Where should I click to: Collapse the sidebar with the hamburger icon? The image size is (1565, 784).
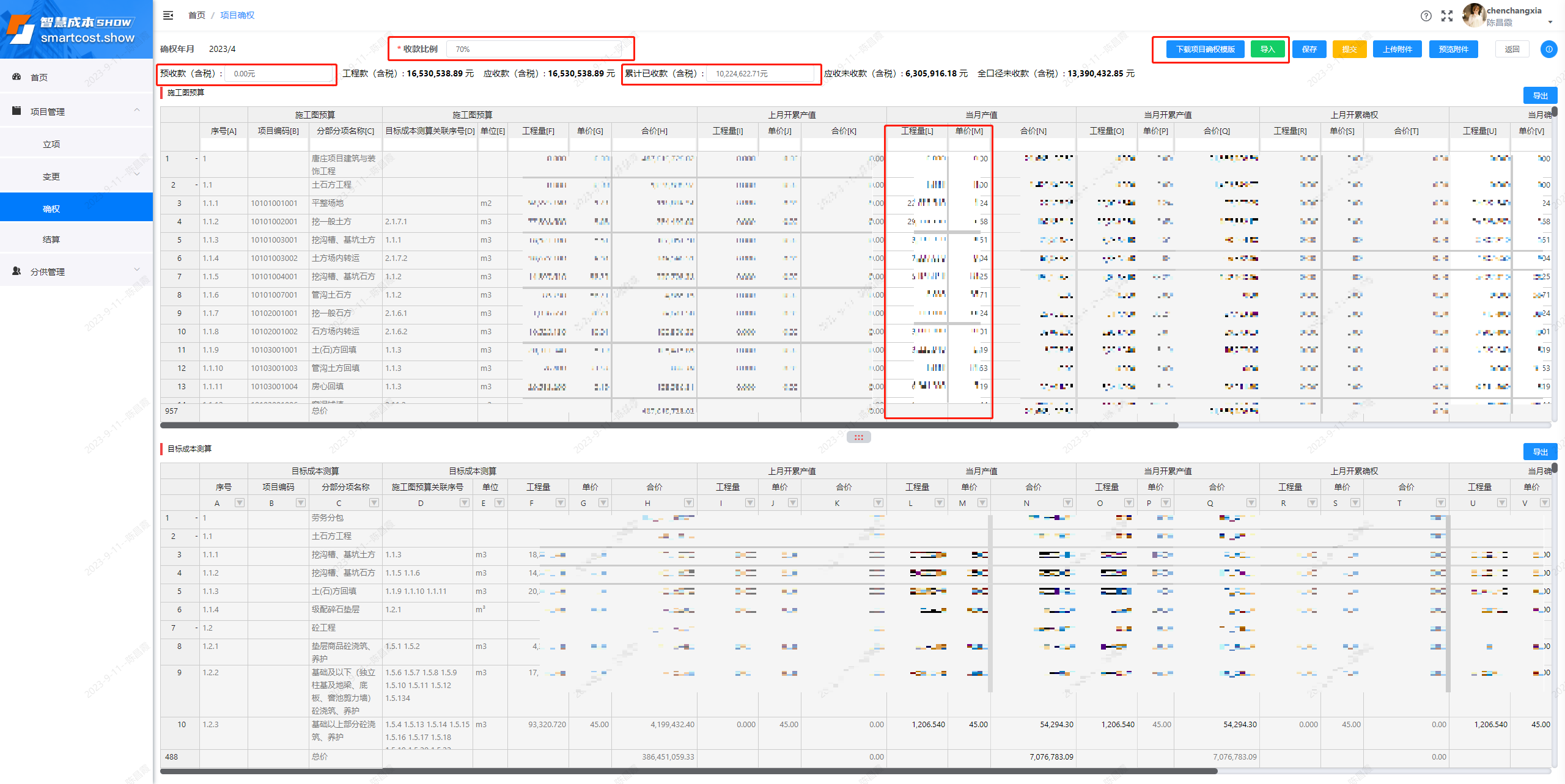pyautogui.click(x=168, y=15)
